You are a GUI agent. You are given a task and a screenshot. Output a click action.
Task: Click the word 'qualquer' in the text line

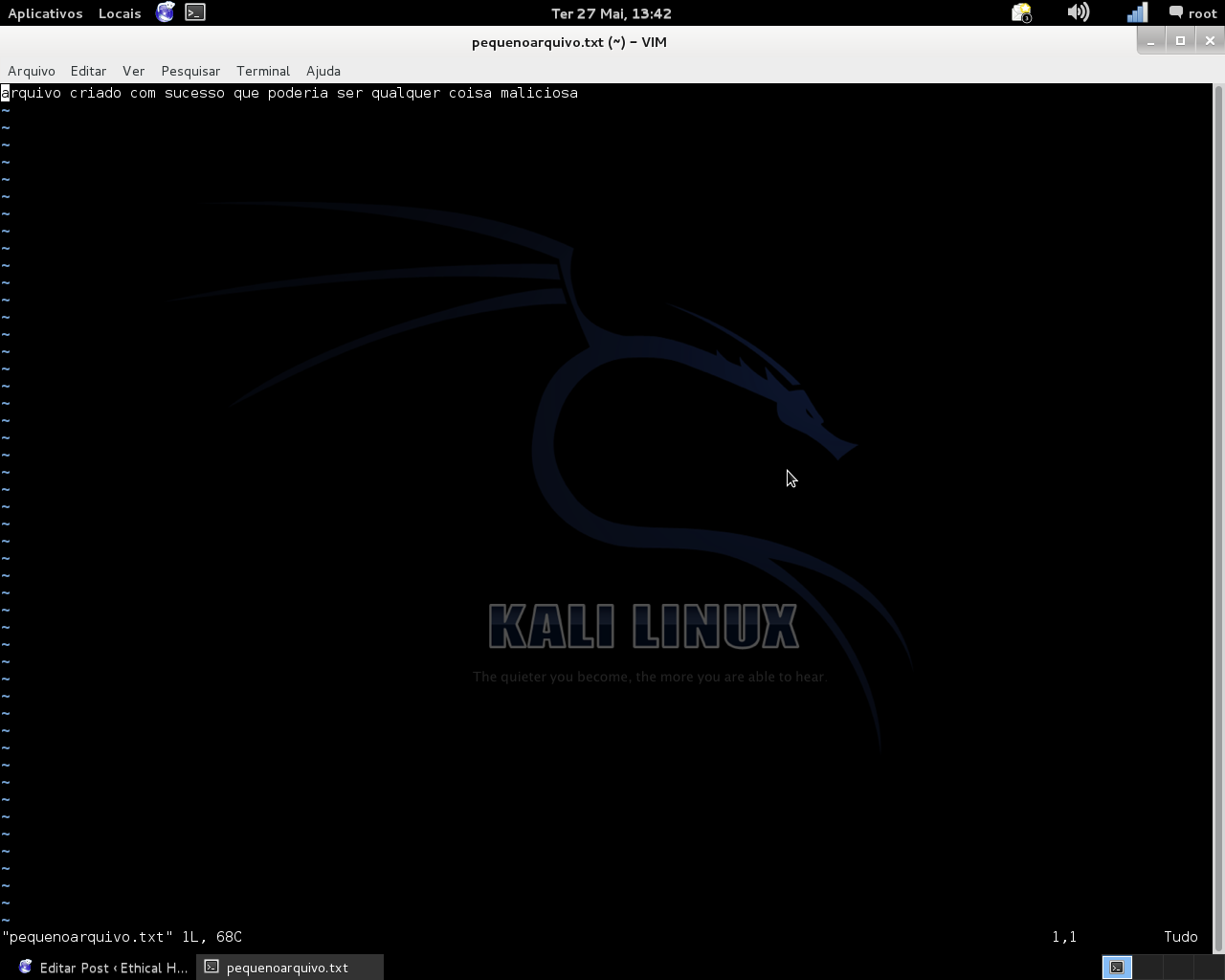(406, 93)
